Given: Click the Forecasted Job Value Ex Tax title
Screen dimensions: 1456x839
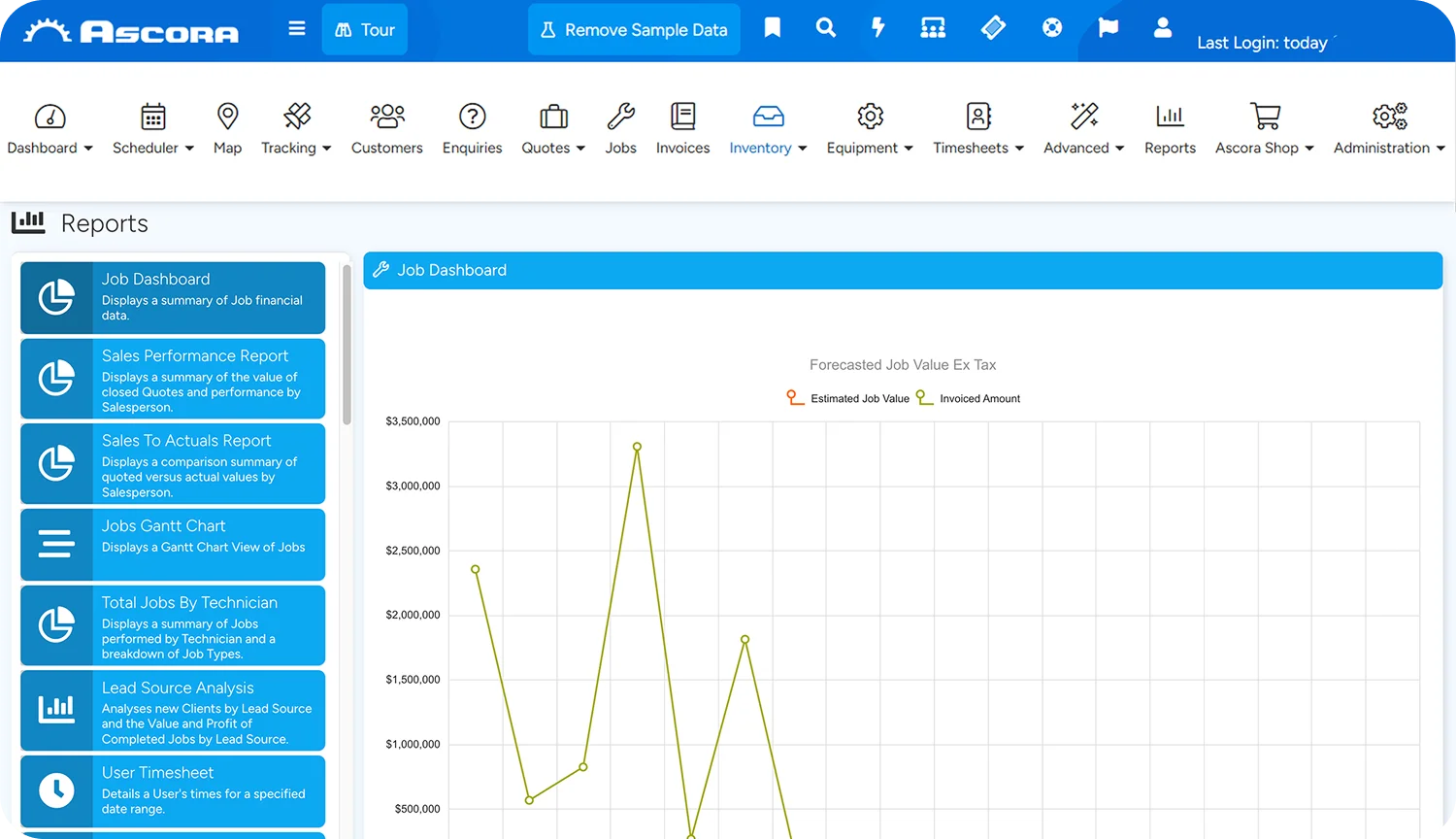Looking at the screenshot, I should tap(903, 365).
